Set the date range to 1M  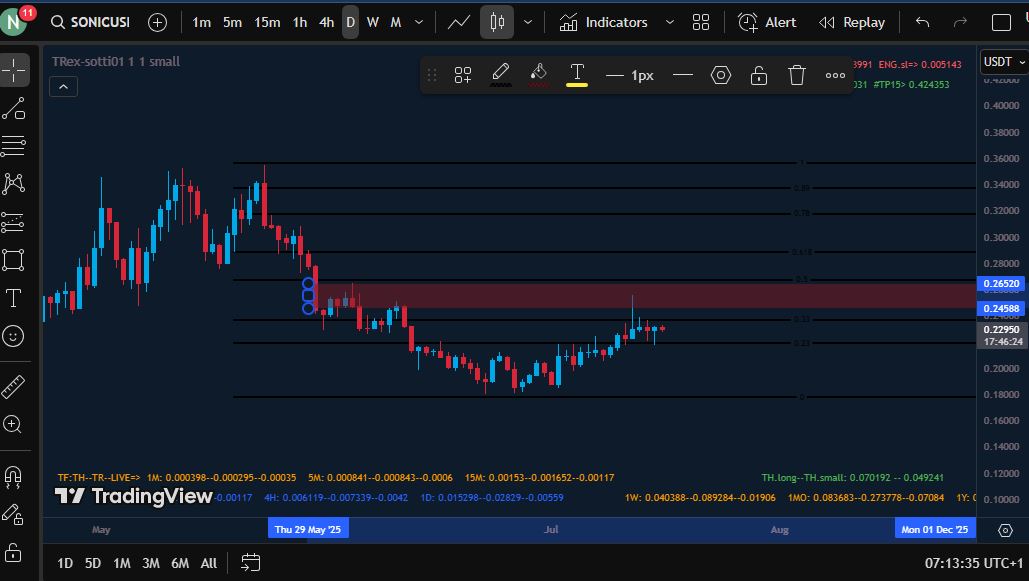[x=121, y=563]
